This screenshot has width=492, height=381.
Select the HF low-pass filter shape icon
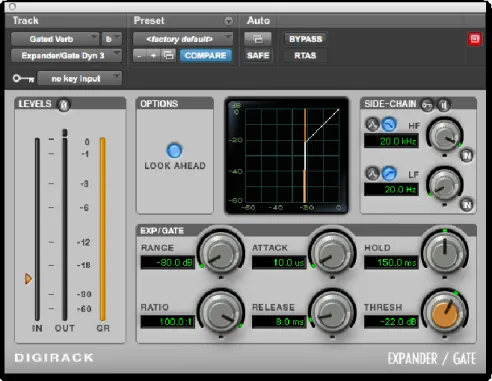click(x=389, y=124)
